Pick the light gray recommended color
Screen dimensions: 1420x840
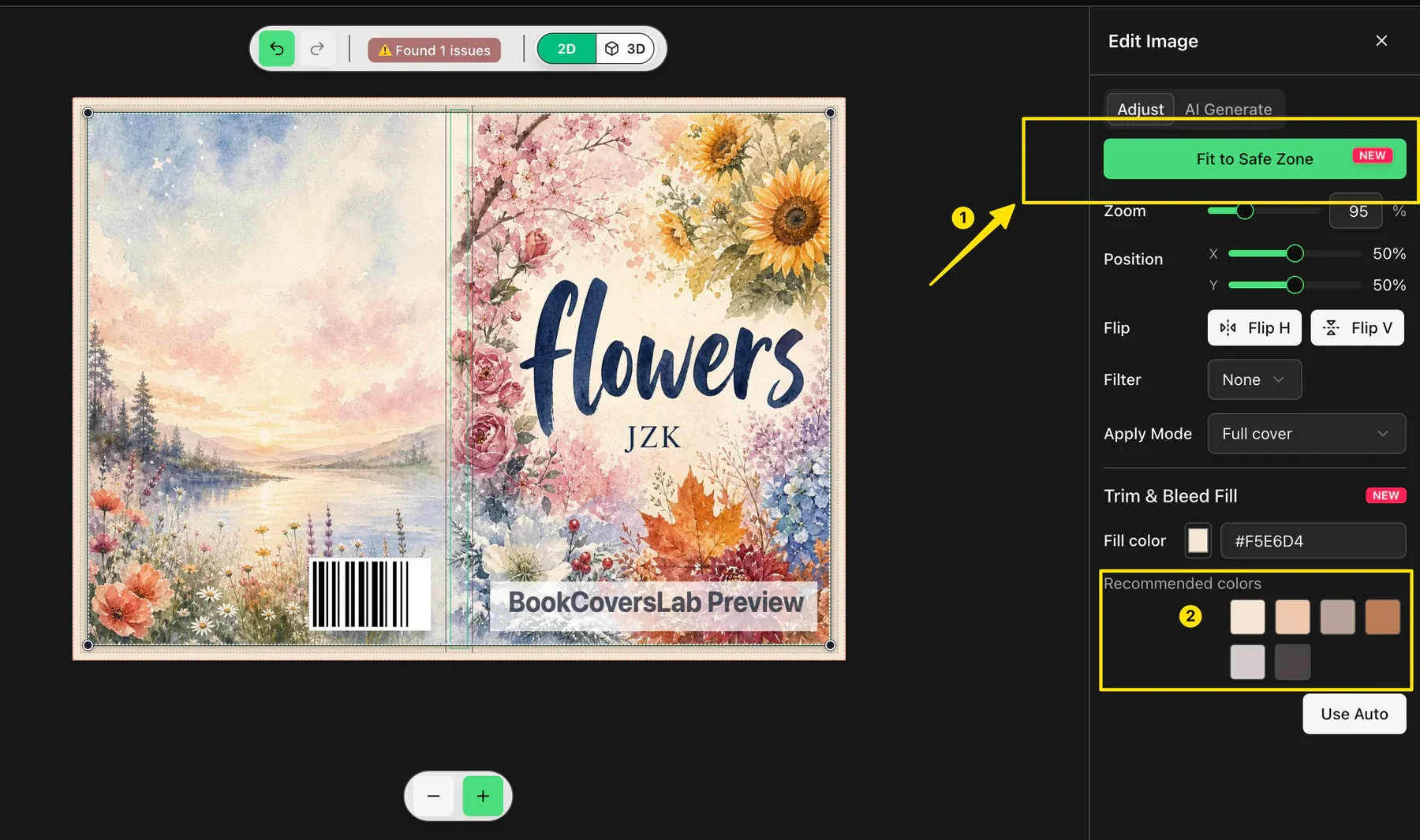tap(1247, 662)
